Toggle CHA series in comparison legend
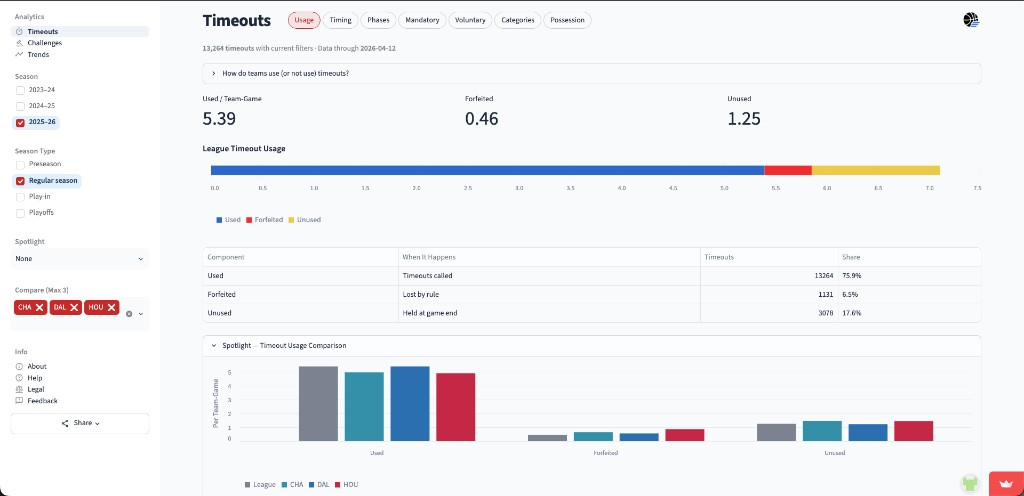This screenshot has height=496, width=1024. pyautogui.click(x=293, y=485)
